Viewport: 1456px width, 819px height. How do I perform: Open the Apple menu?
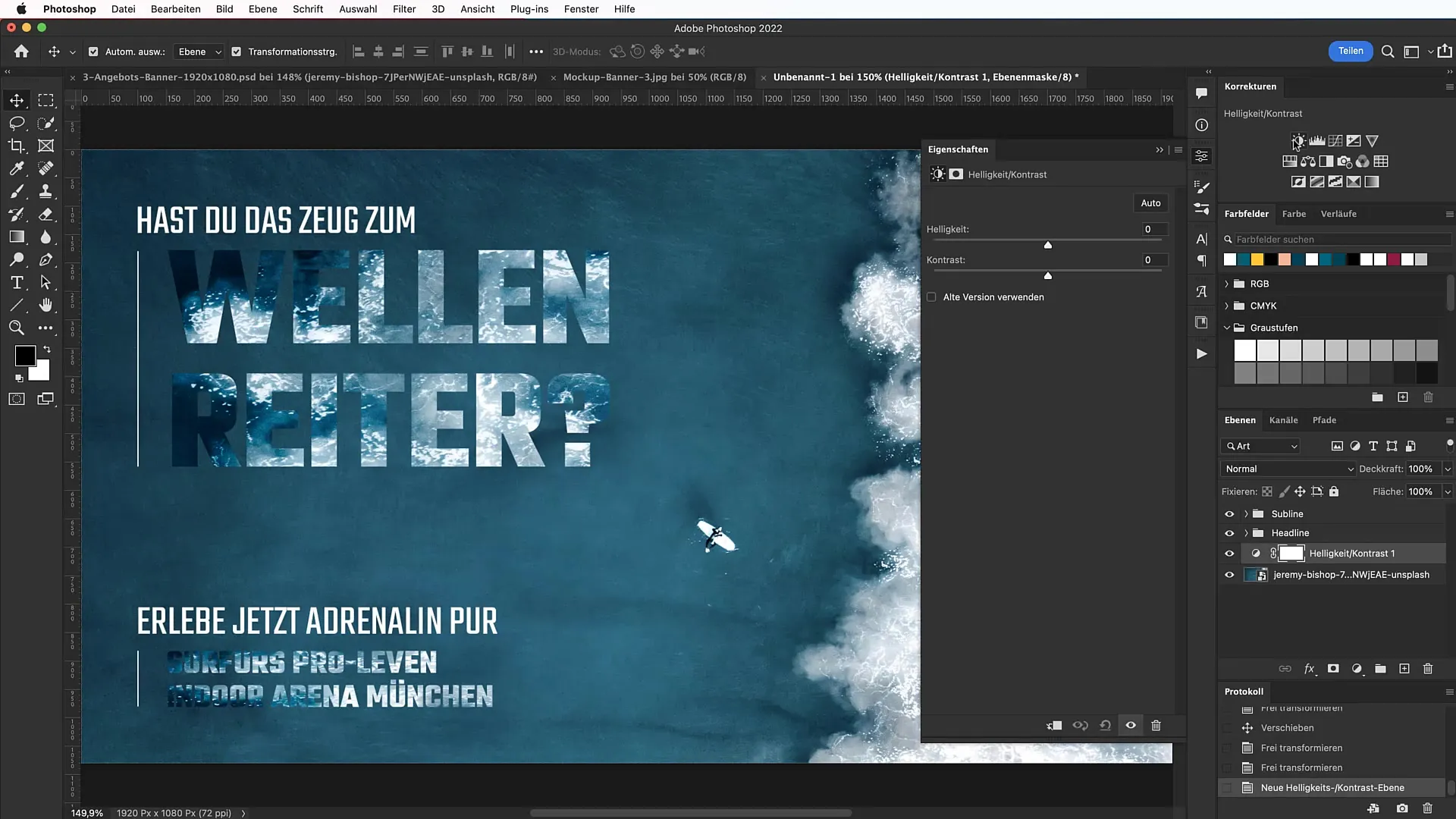(20, 9)
